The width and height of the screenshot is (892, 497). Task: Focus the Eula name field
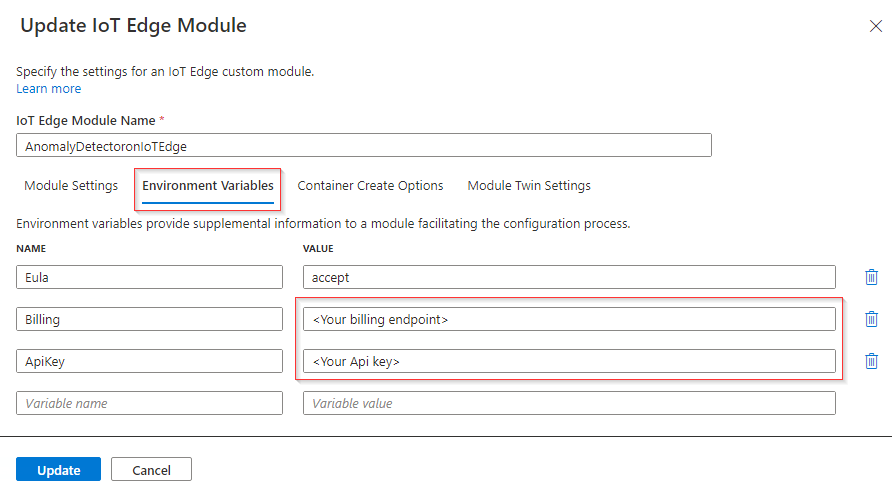click(150, 277)
